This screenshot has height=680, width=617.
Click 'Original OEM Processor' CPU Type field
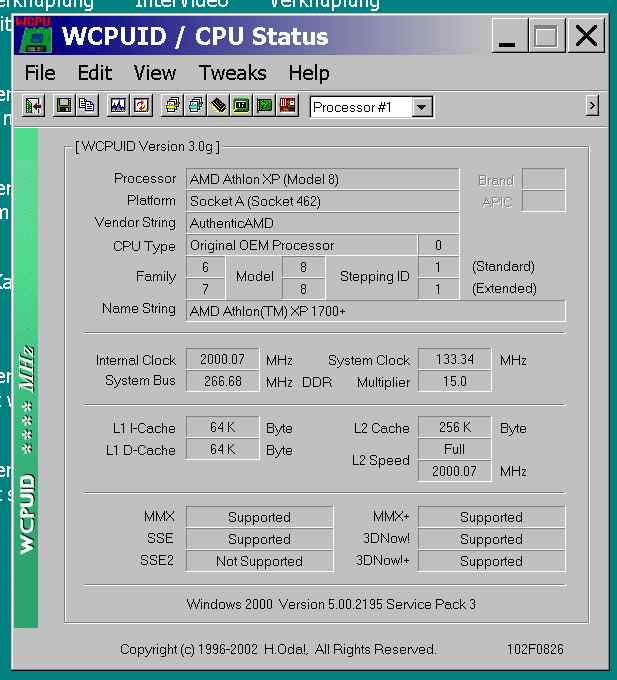(x=302, y=245)
